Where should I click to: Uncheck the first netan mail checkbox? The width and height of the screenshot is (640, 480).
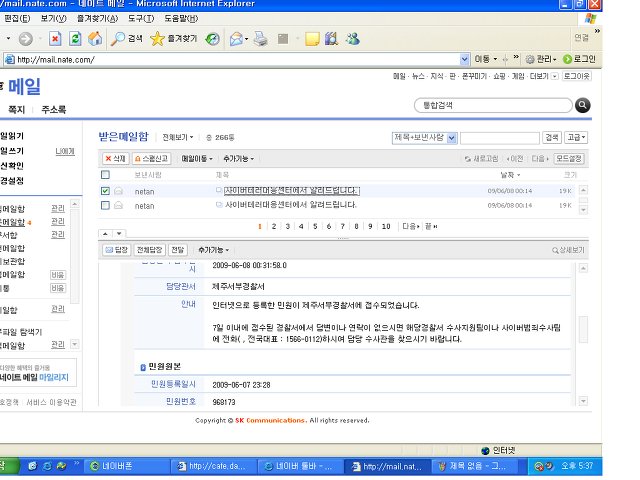click(x=105, y=191)
